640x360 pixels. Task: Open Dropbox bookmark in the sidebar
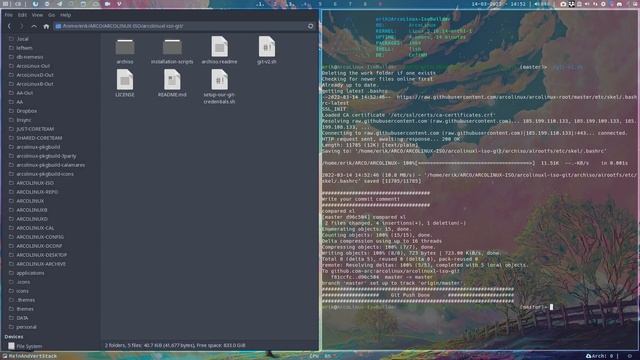(27, 111)
